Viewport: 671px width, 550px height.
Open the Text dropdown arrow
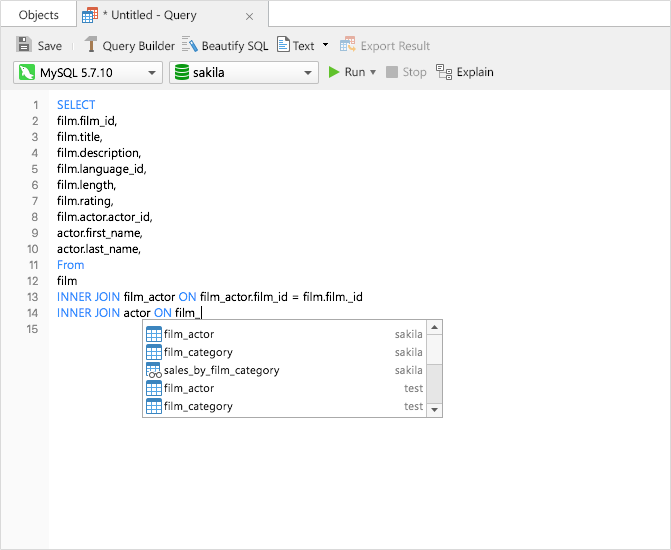pyautogui.click(x=325, y=45)
